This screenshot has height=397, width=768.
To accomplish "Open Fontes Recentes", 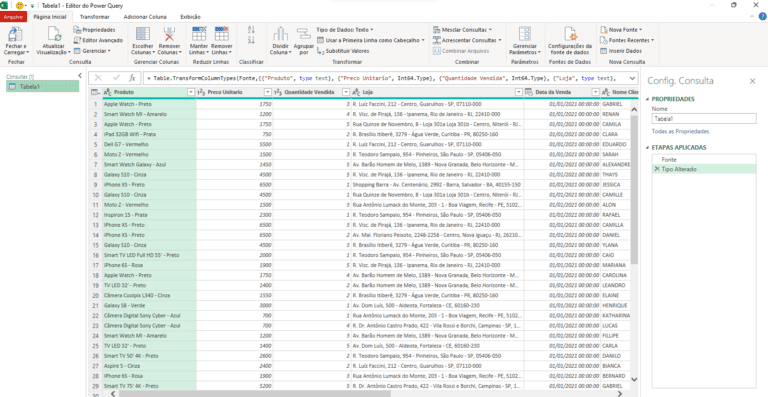I will coord(627,40).
